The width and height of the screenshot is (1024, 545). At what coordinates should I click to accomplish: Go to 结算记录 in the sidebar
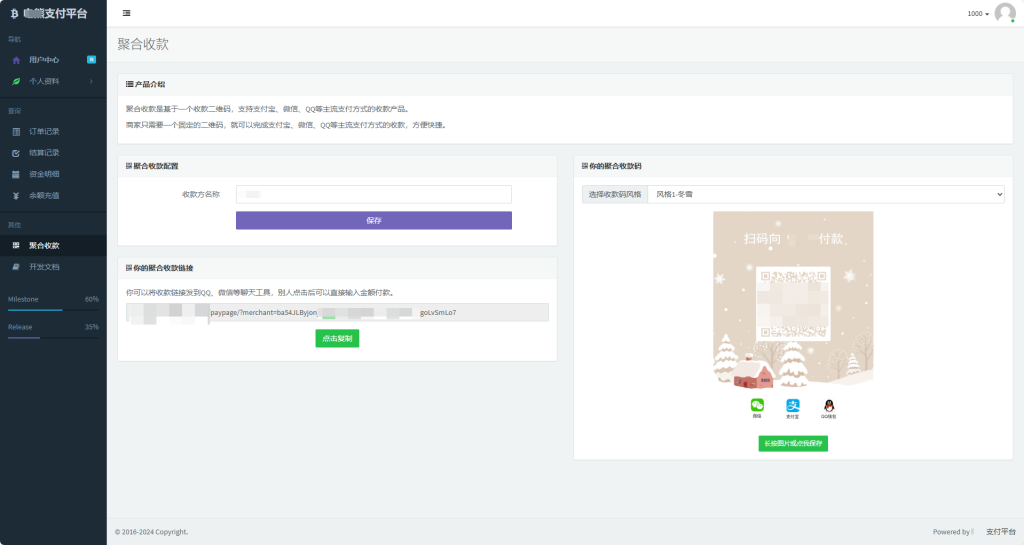pos(44,153)
